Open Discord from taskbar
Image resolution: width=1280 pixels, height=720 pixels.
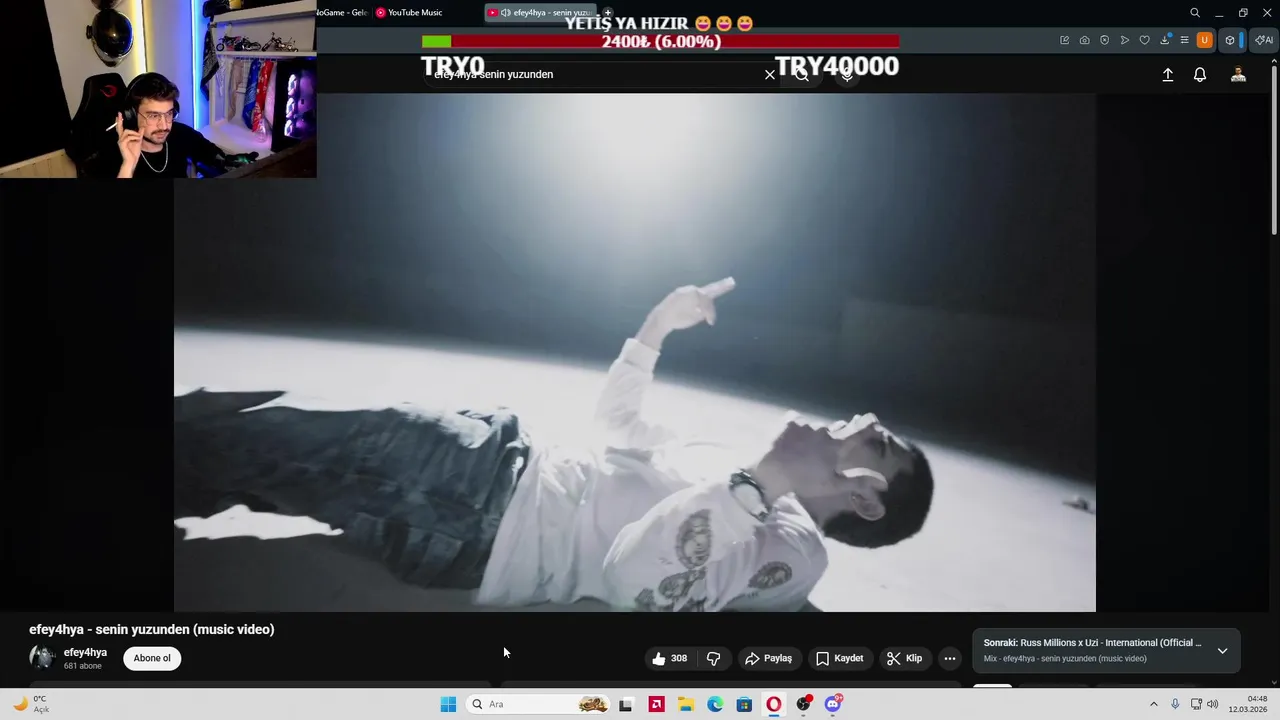coord(833,704)
